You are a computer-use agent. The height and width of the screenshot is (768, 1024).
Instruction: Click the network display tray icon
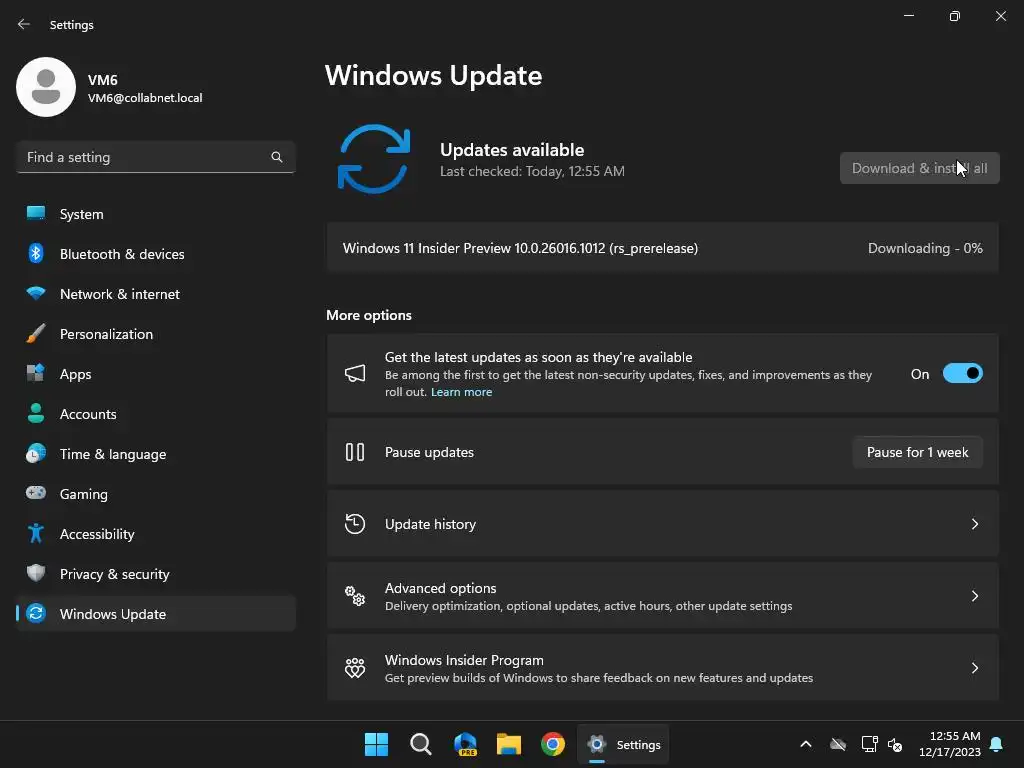869,744
